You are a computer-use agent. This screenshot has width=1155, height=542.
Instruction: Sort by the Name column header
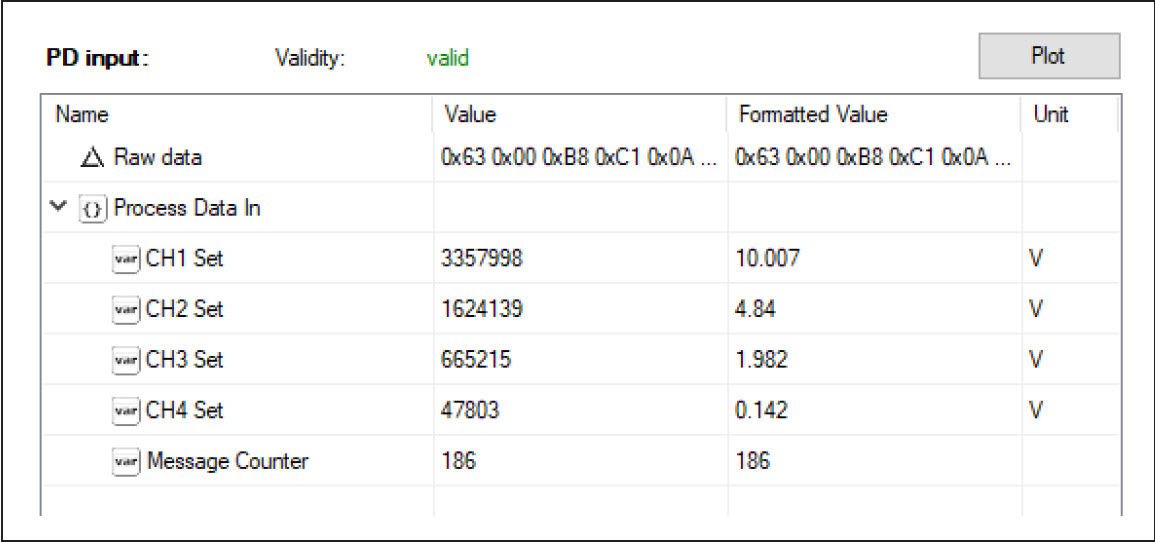(x=236, y=114)
